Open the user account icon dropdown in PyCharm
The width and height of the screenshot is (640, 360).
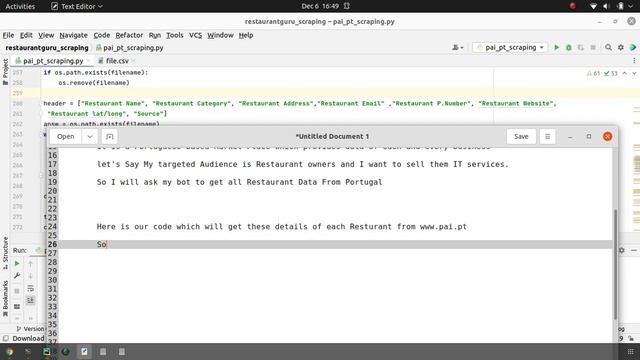coord(458,48)
